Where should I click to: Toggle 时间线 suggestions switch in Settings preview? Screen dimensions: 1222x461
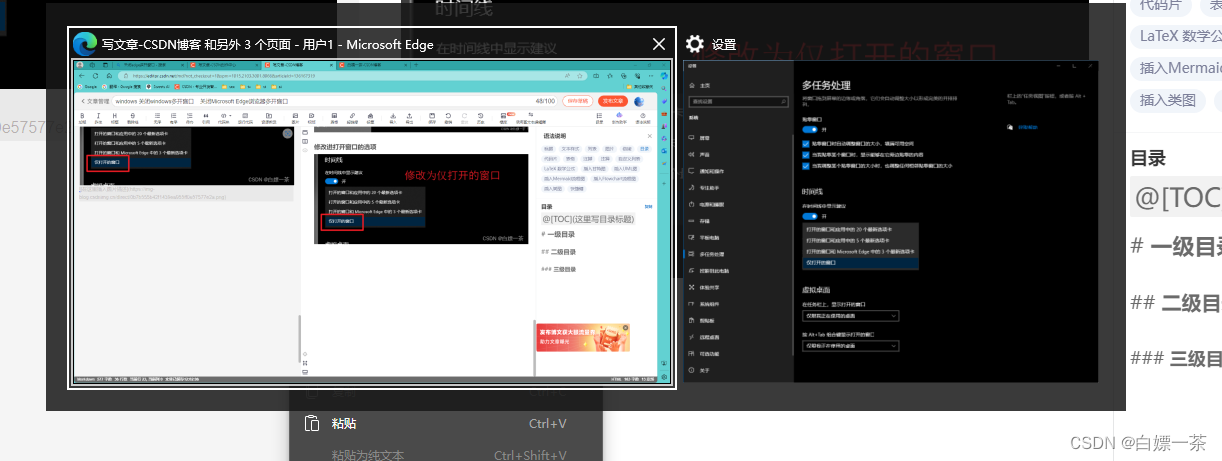(x=811, y=215)
